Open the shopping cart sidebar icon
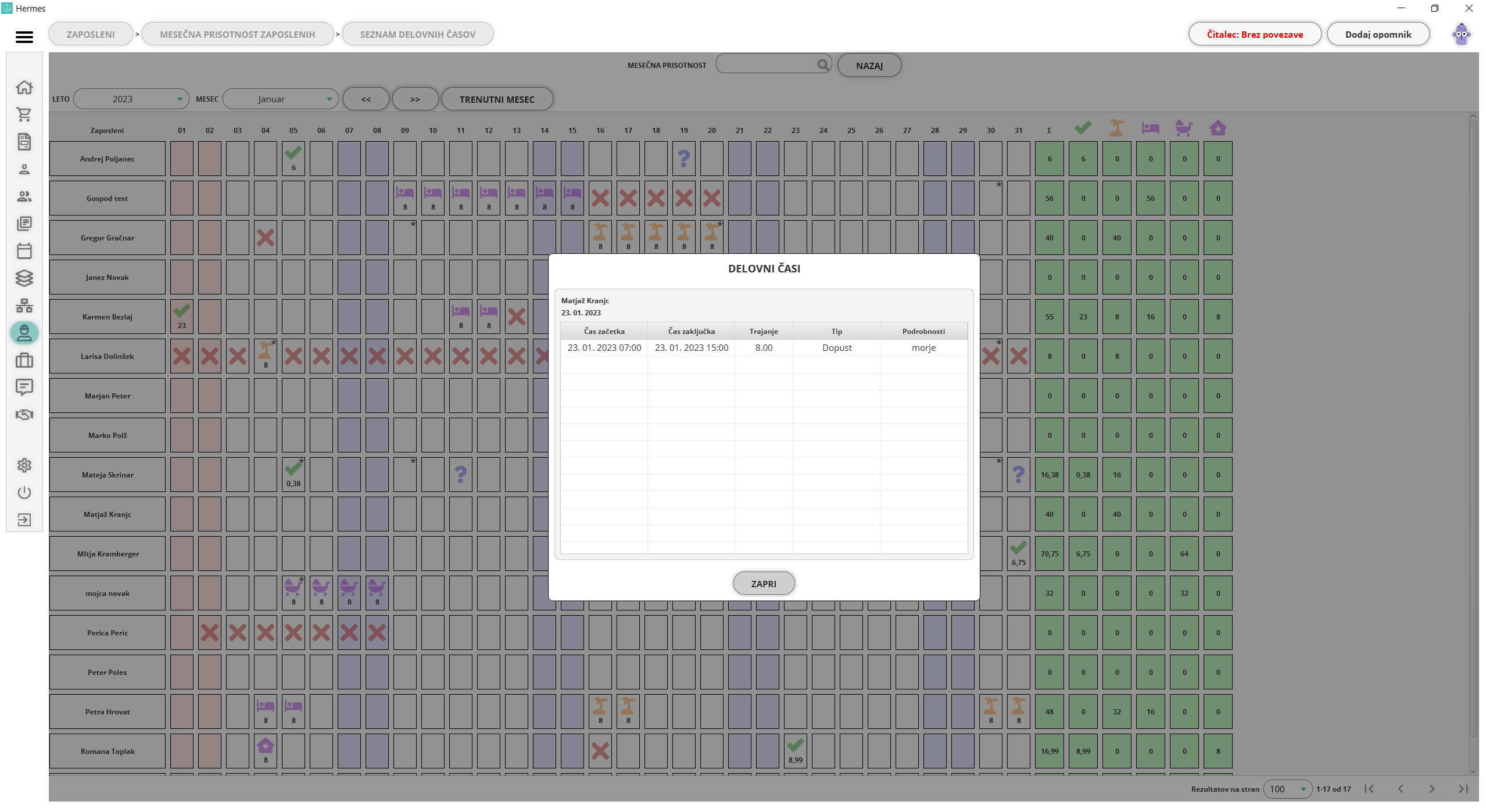 click(24, 114)
